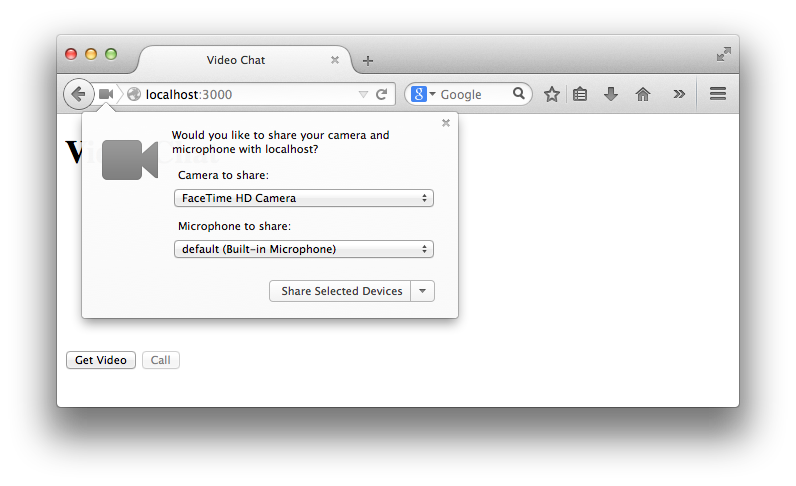Open the Camera to share dropdown
The height and width of the screenshot is (486, 796).
click(x=304, y=198)
